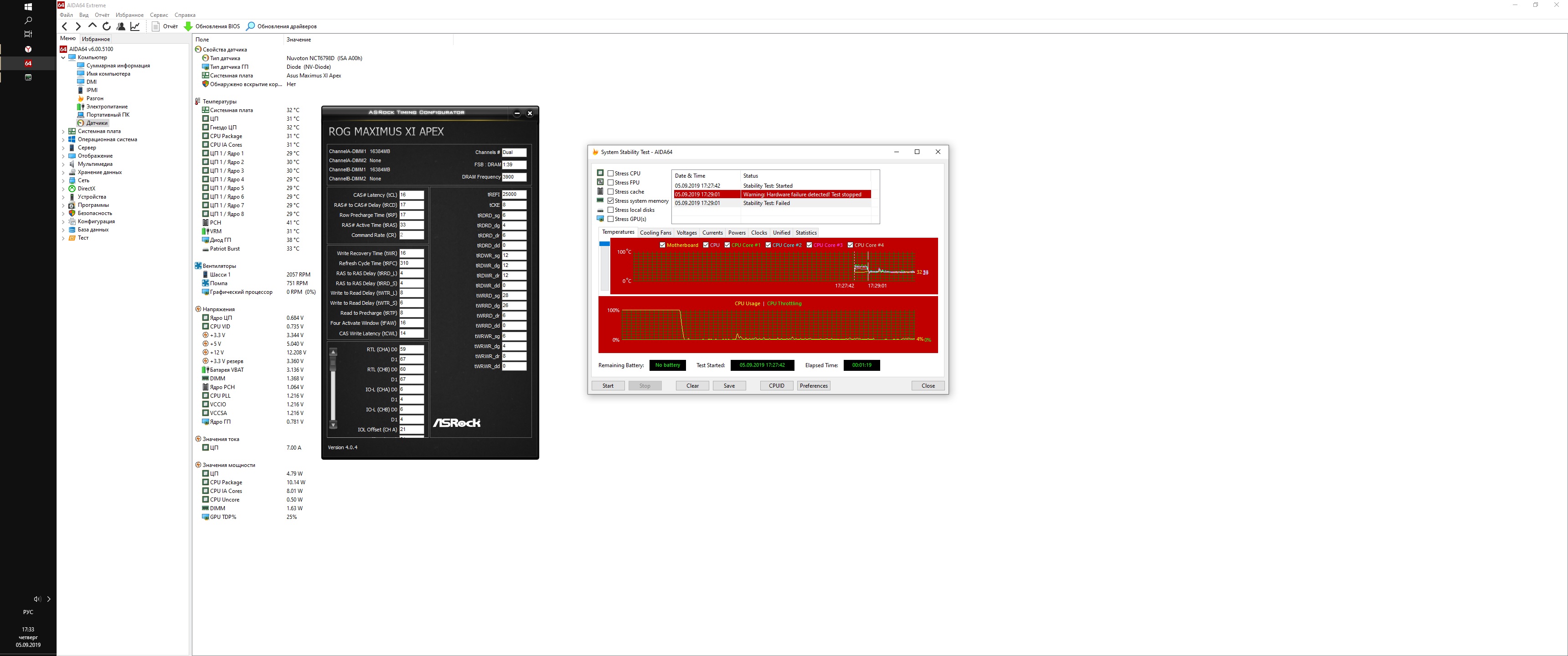Image resolution: width=1568 pixels, height=656 pixels.
Task: Go back with the left arrow
Action: 65,26
